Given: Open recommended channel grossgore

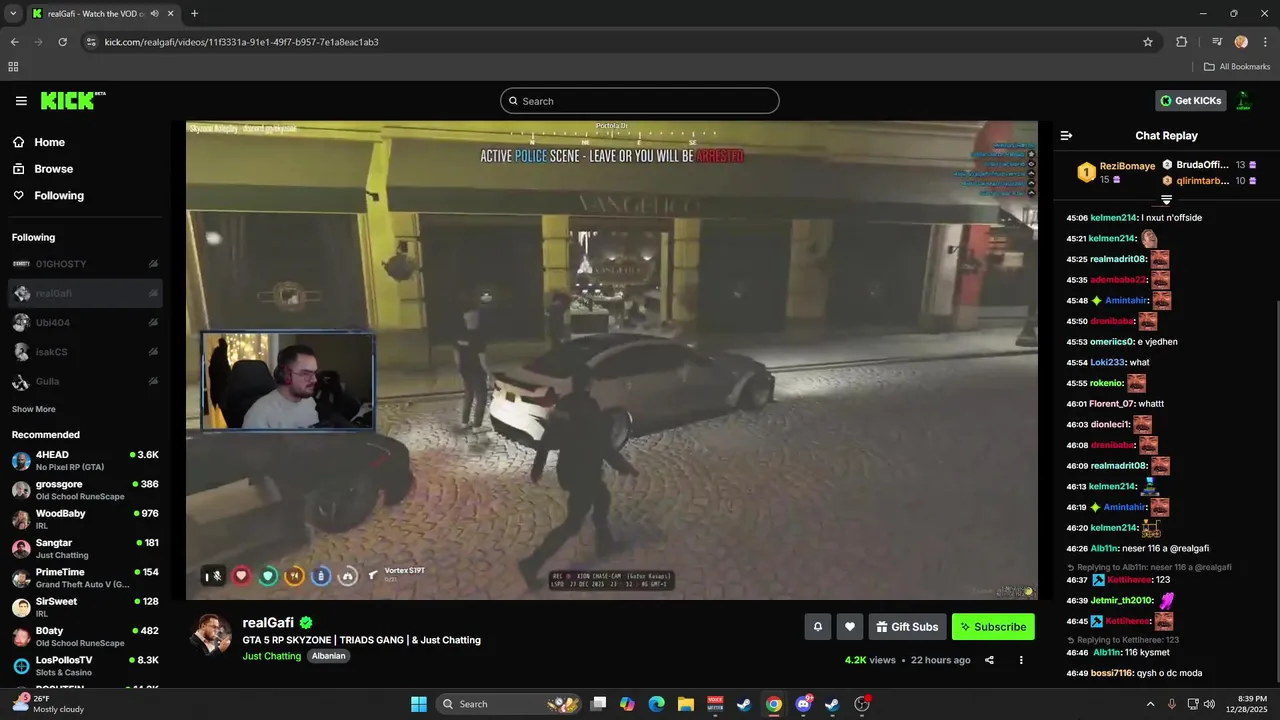Looking at the screenshot, I should click(85, 490).
